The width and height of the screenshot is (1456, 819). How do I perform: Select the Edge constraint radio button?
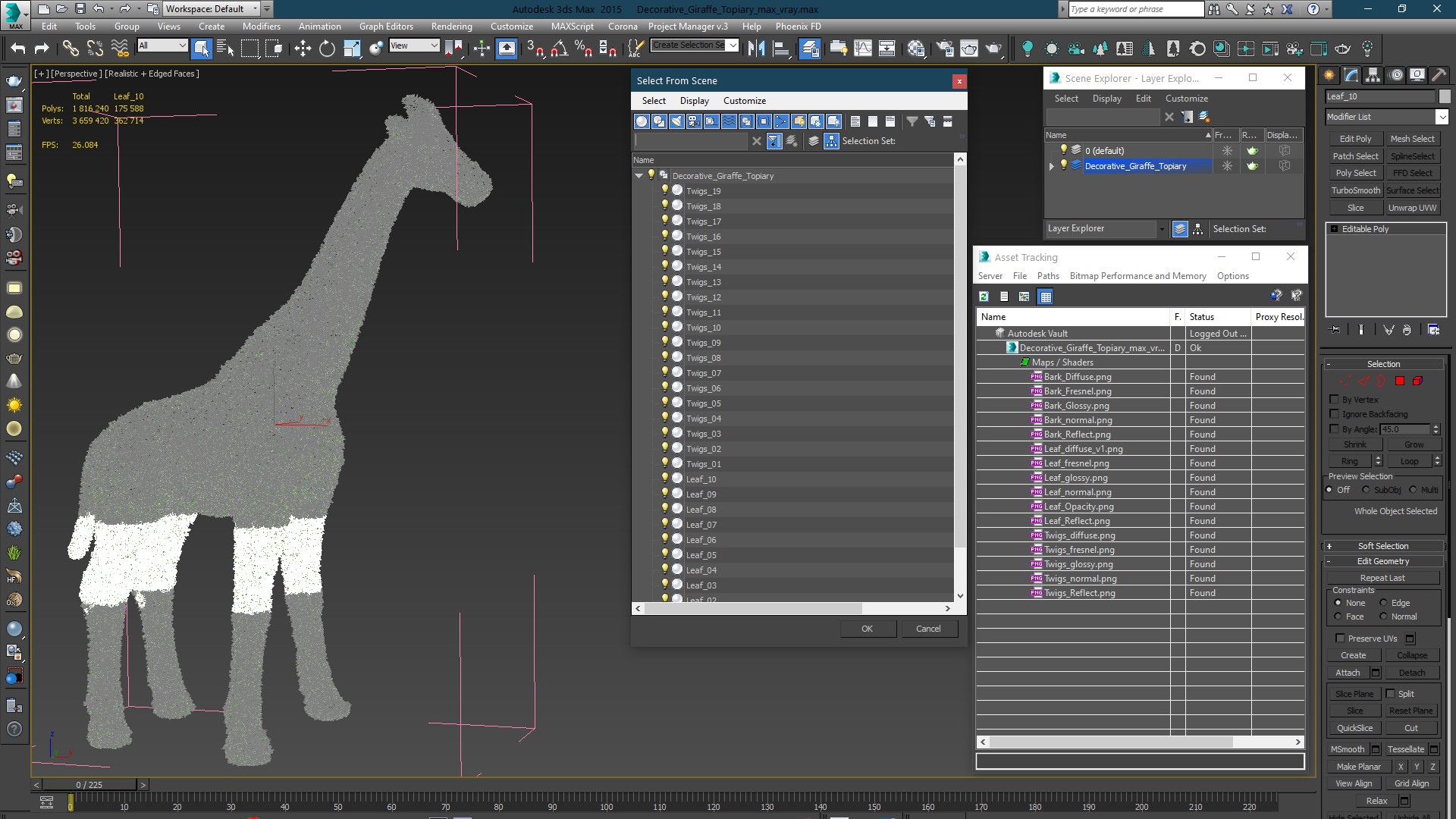[x=1383, y=603]
